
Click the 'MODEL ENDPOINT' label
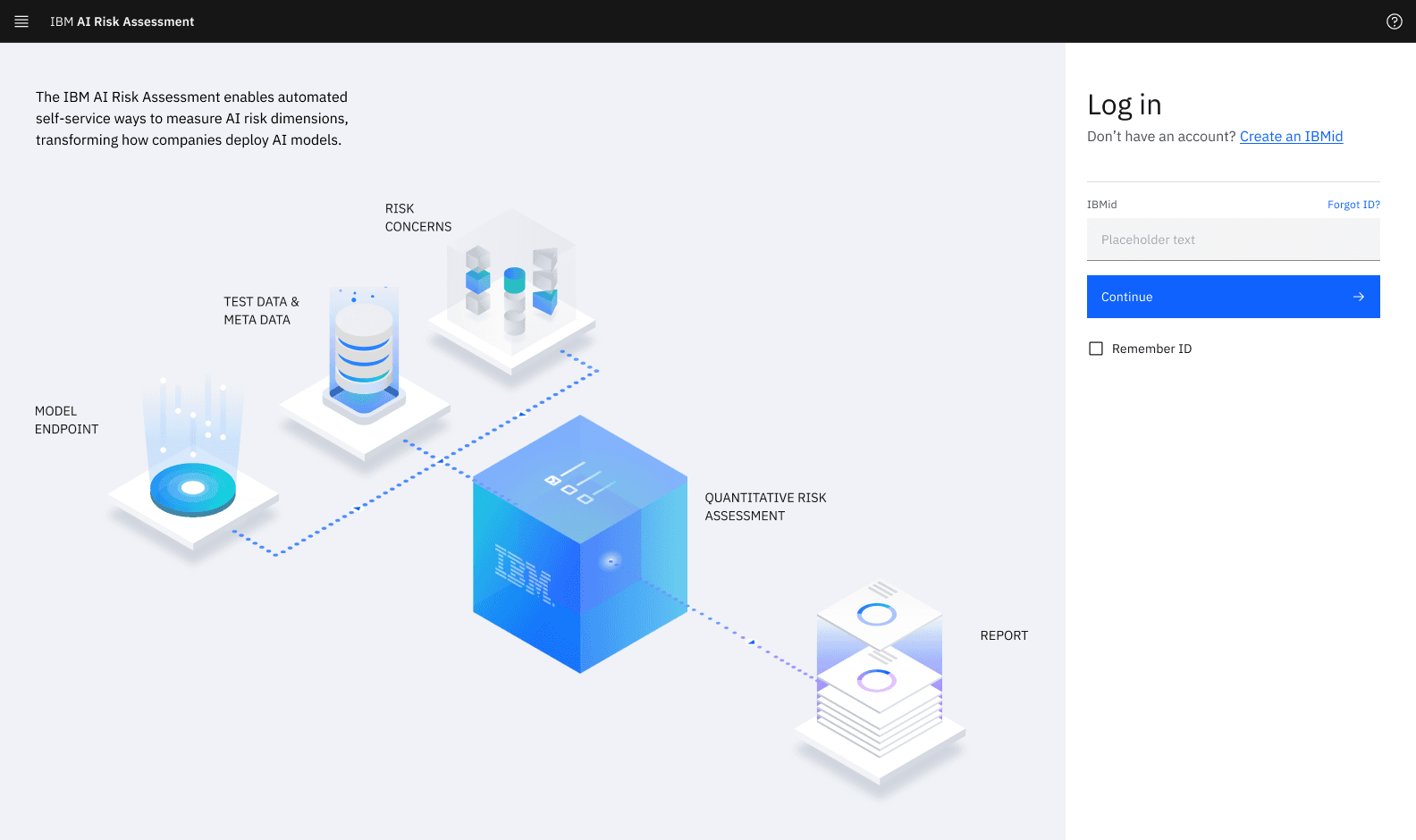pyautogui.click(x=67, y=420)
